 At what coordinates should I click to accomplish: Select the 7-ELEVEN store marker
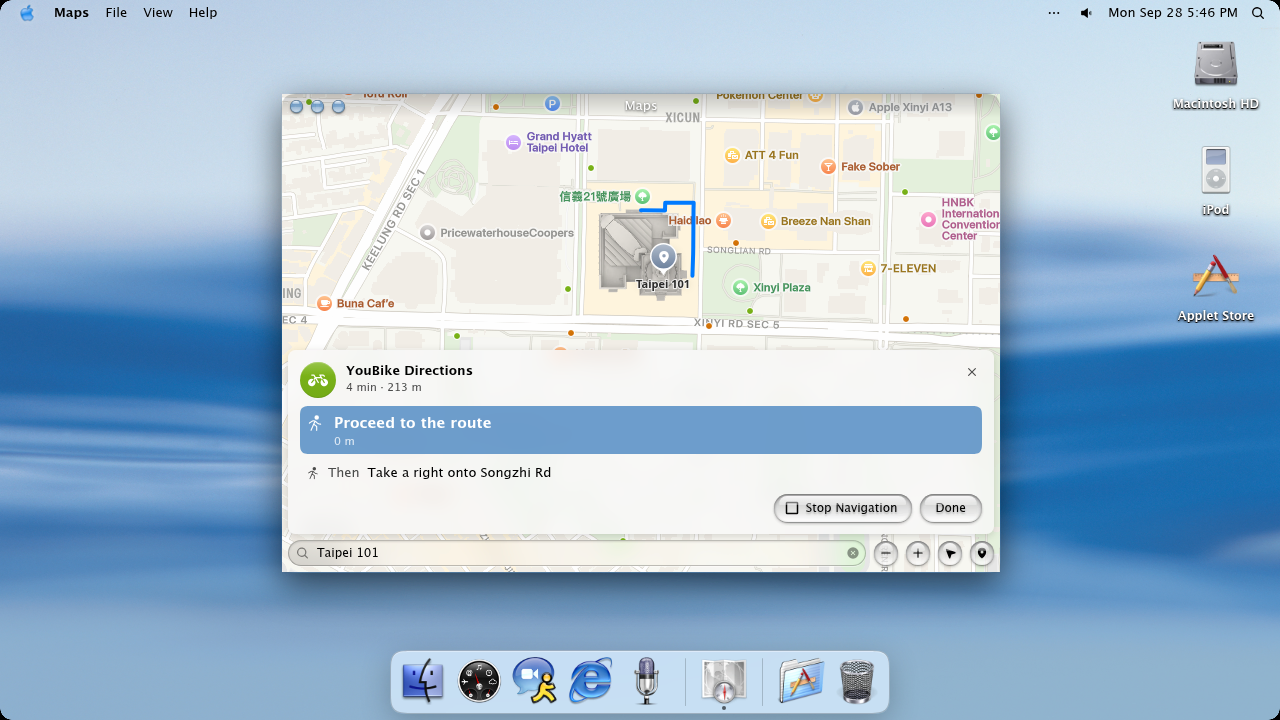pos(869,268)
